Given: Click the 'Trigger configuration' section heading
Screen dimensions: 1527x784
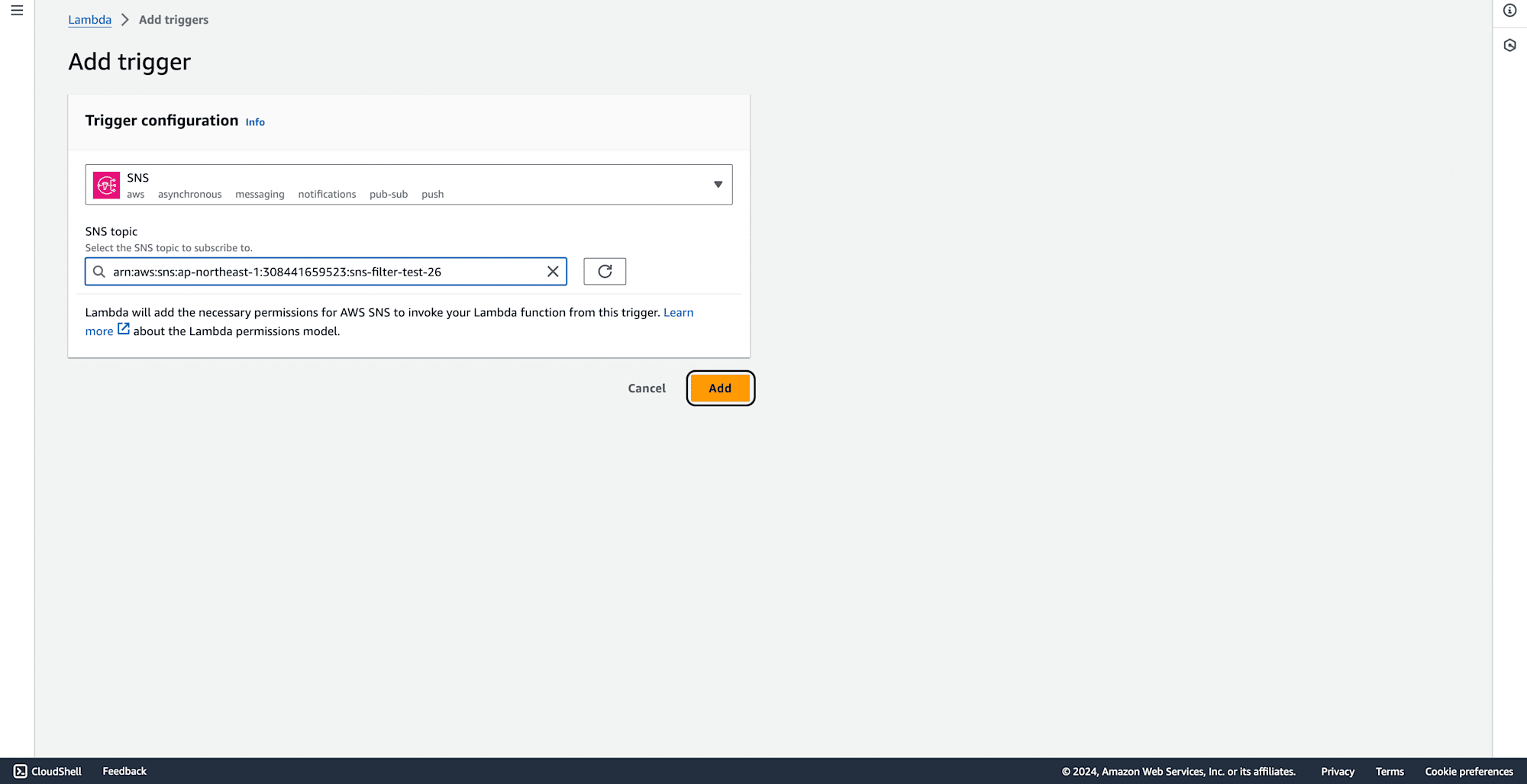Looking at the screenshot, I should pos(162,121).
